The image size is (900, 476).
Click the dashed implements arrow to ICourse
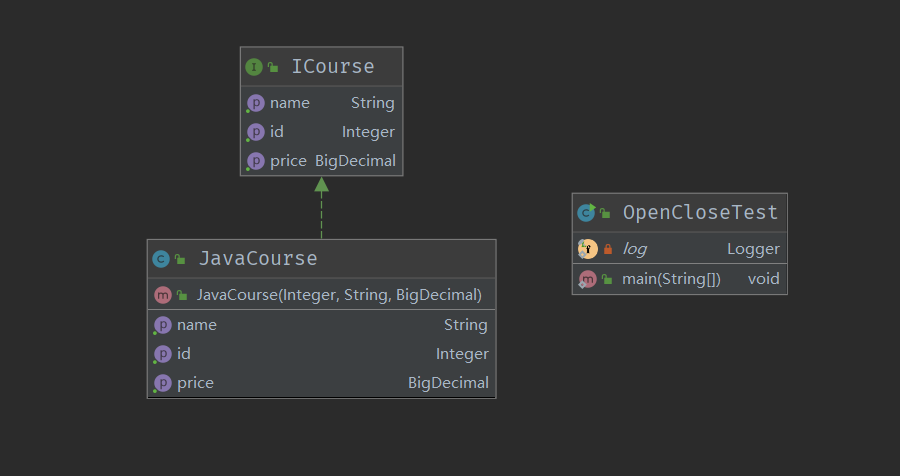click(x=321, y=210)
